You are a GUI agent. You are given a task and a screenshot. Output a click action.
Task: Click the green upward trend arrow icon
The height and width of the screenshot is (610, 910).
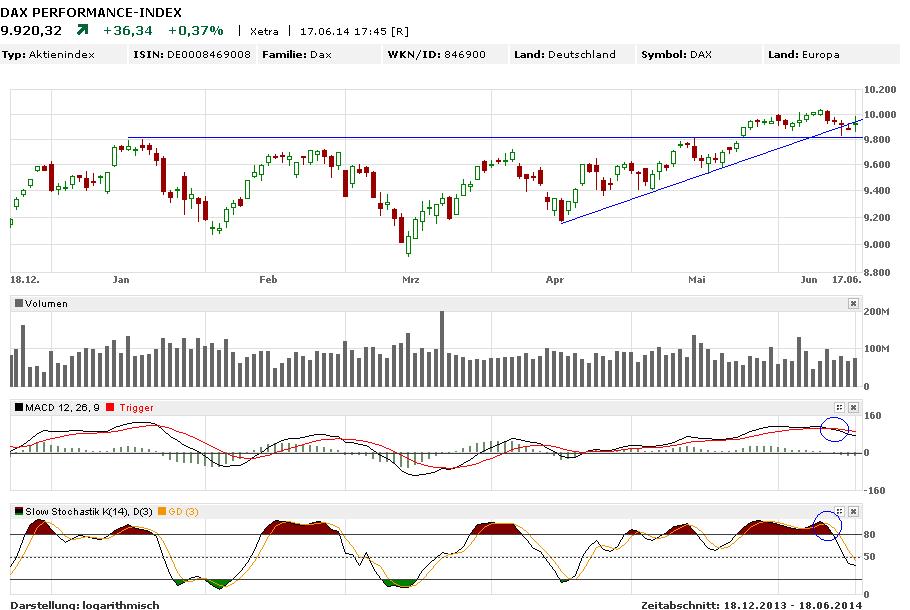(x=82, y=30)
